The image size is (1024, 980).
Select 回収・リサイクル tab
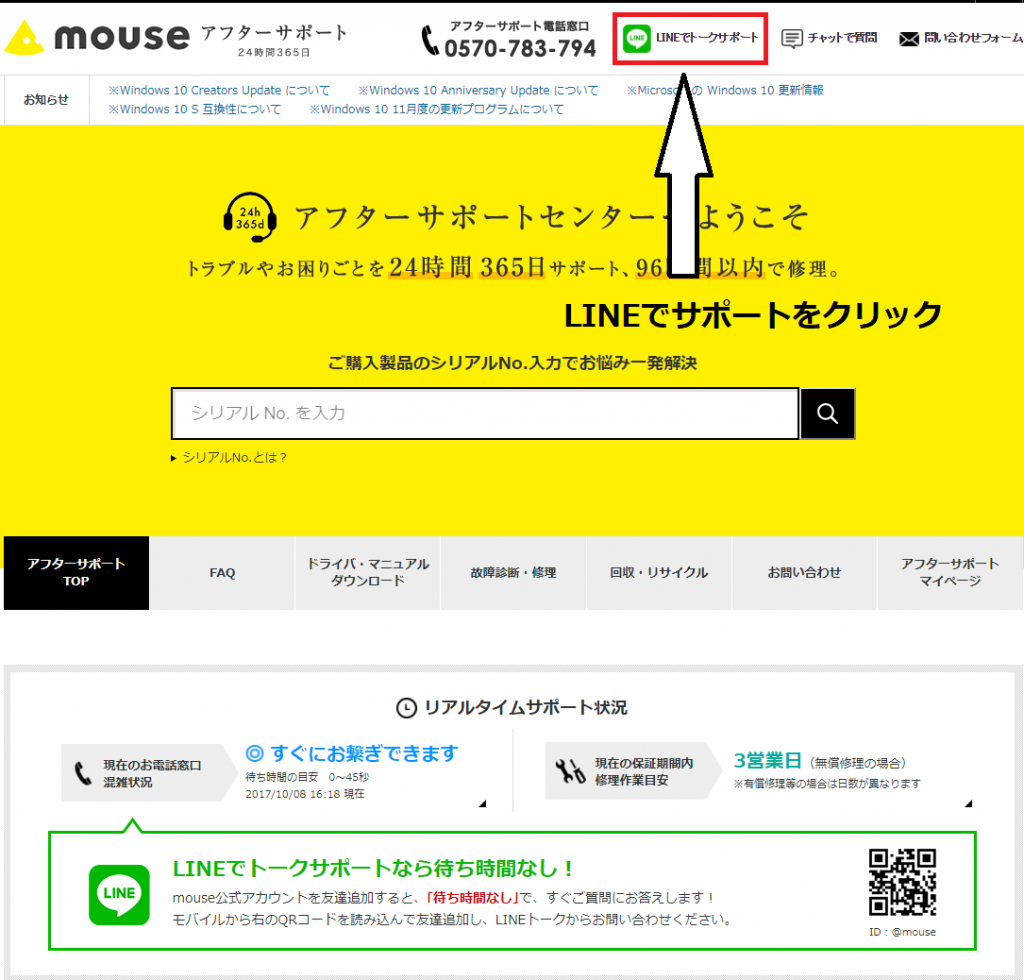click(x=659, y=573)
